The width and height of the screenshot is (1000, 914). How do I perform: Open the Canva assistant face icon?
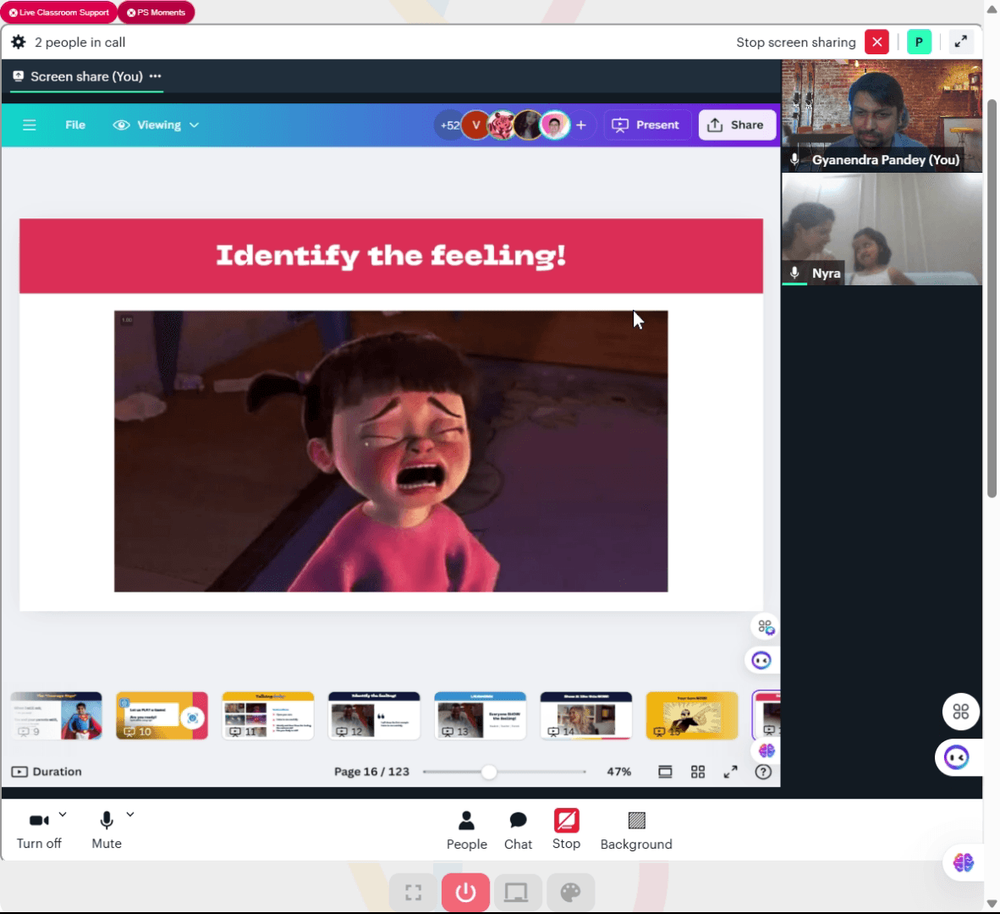761,660
